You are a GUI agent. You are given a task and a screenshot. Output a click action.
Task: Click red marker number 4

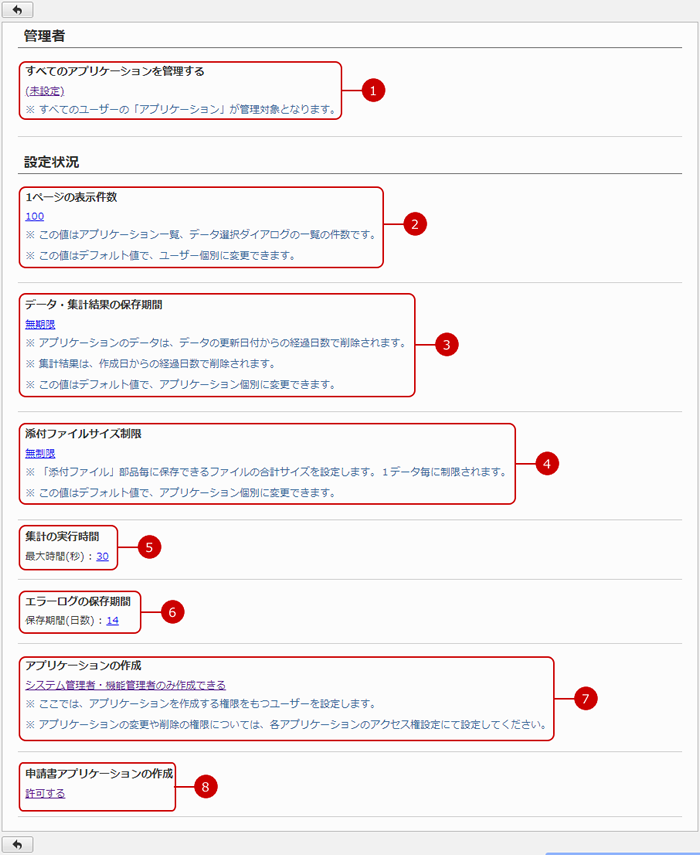click(x=546, y=463)
